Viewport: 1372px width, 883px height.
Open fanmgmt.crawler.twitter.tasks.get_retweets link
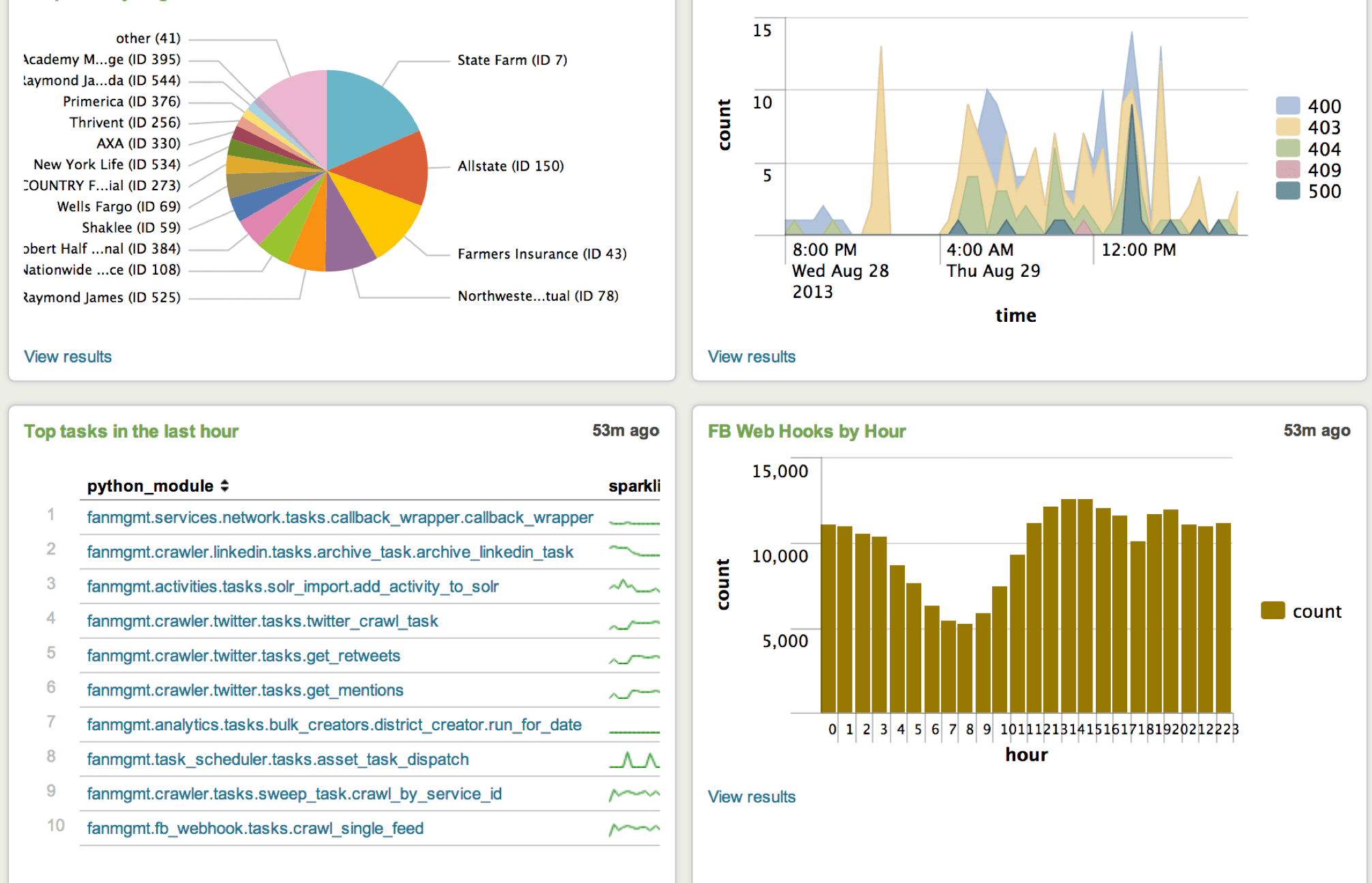pyautogui.click(x=243, y=655)
